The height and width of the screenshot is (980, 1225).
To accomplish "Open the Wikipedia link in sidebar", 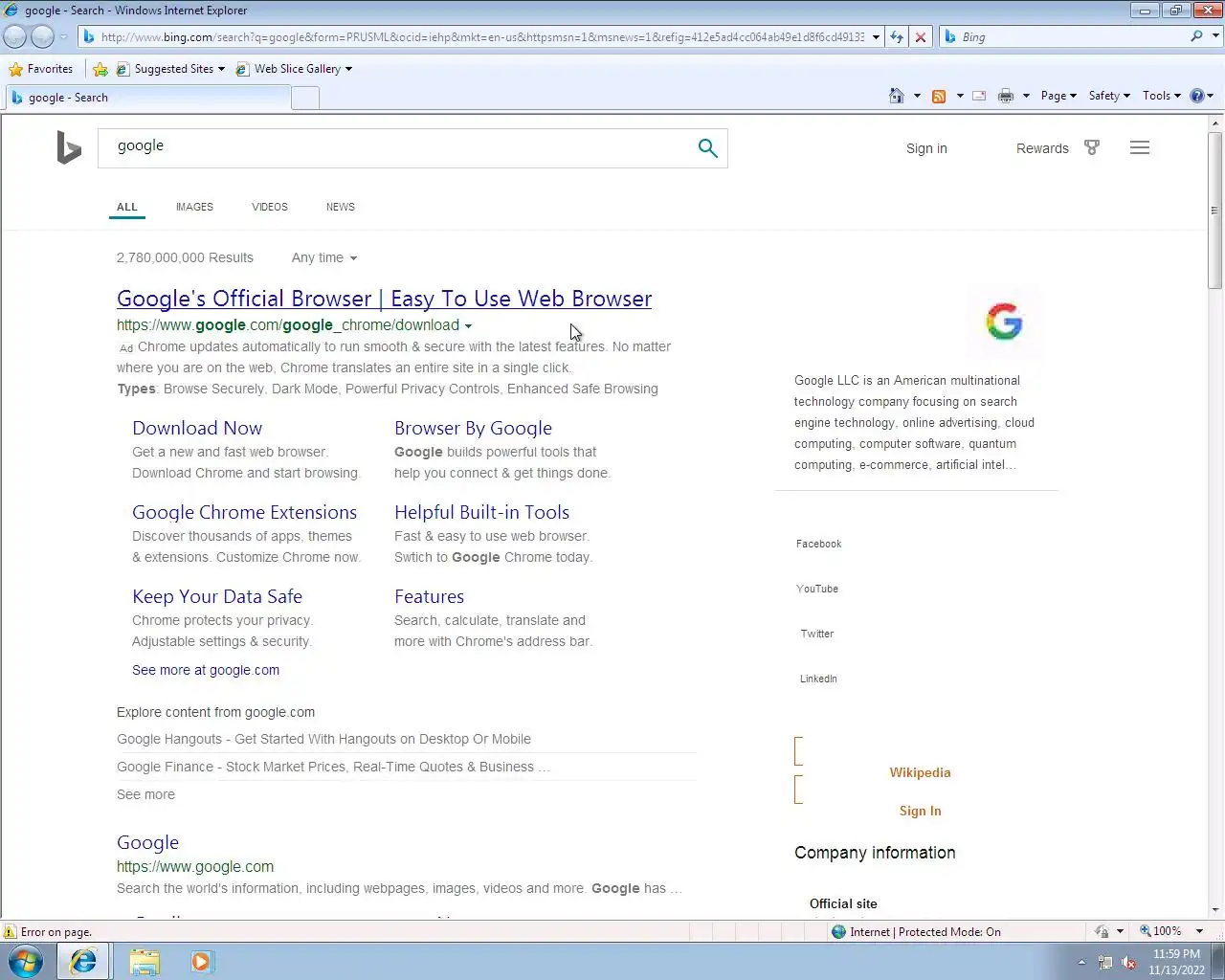I will click(x=920, y=772).
